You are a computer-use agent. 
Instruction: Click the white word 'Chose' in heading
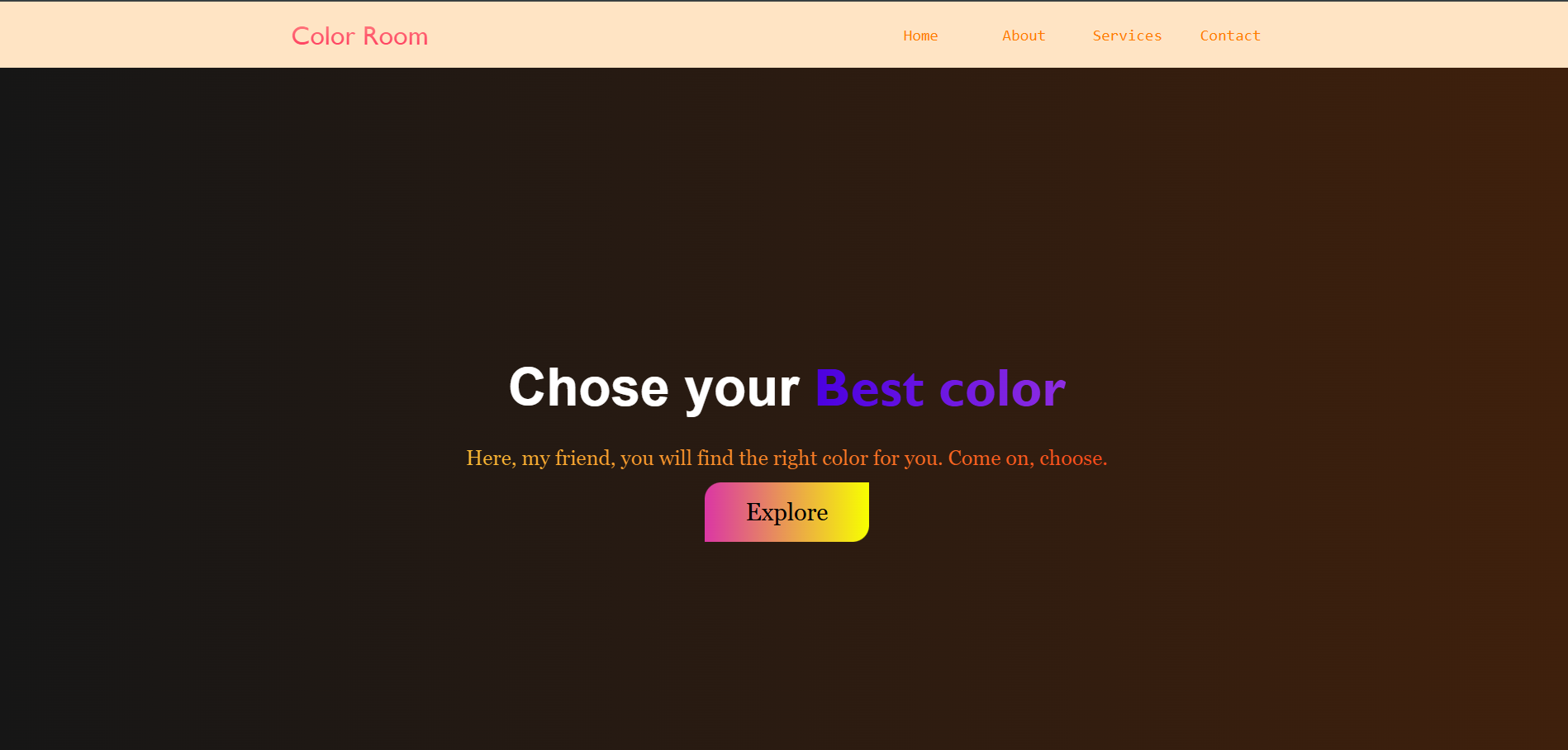(589, 387)
